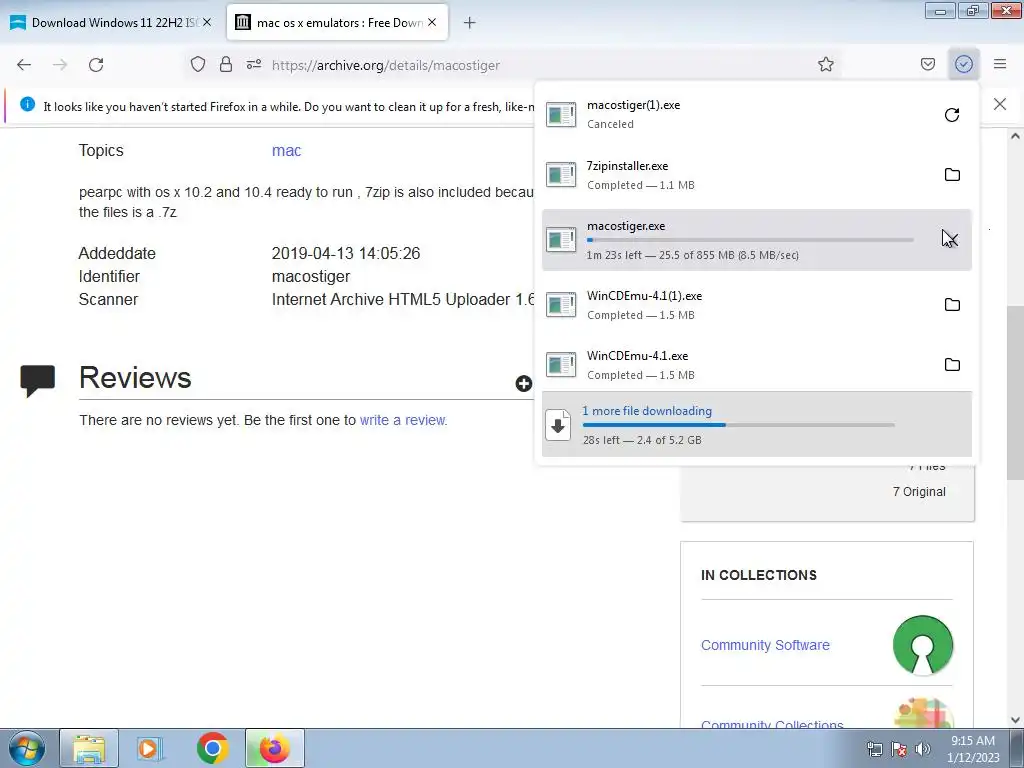Image resolution: width=1024 pixels, height=768 pixels.
Task: Open the Community Software collection link
Action: click(765, 645)
